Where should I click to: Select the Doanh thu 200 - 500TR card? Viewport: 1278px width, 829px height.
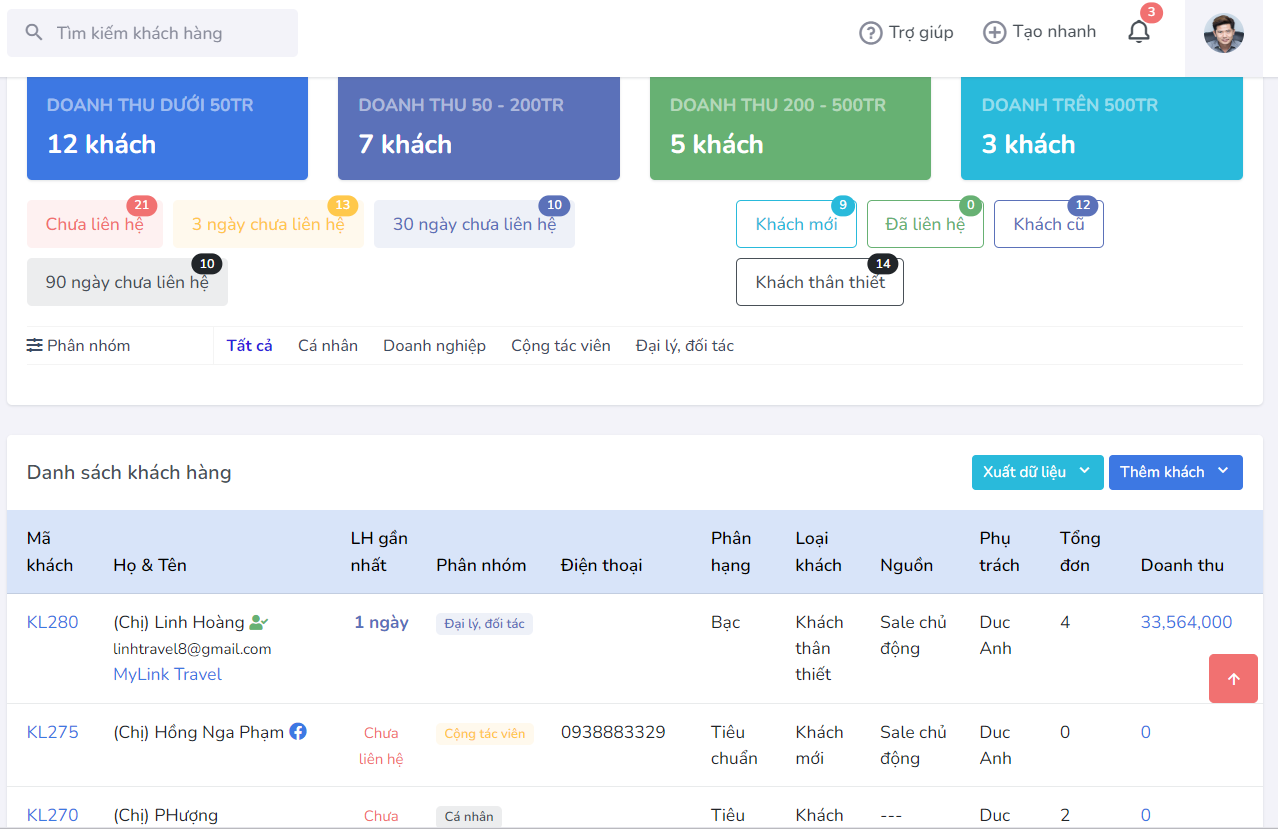click(x=790, y=128)
